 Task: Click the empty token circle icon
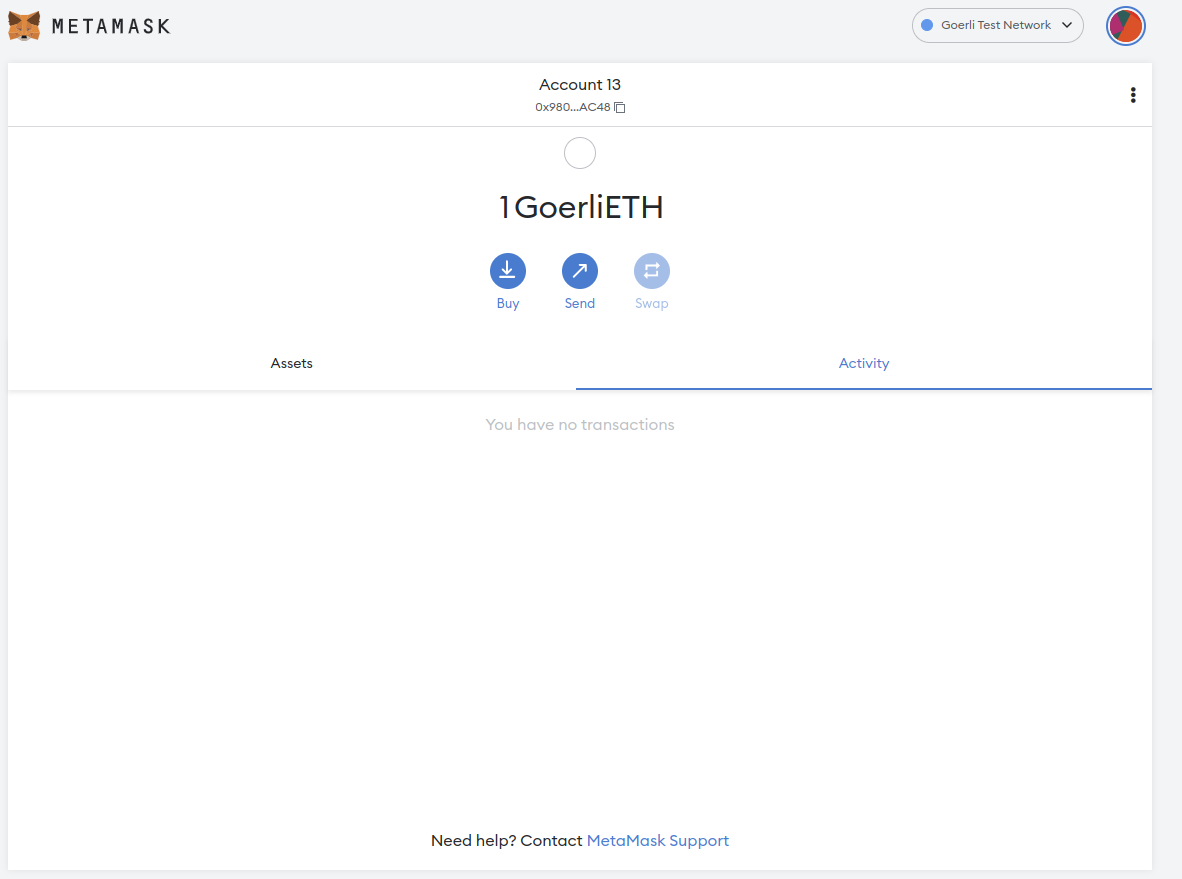[x=580, y=153]
